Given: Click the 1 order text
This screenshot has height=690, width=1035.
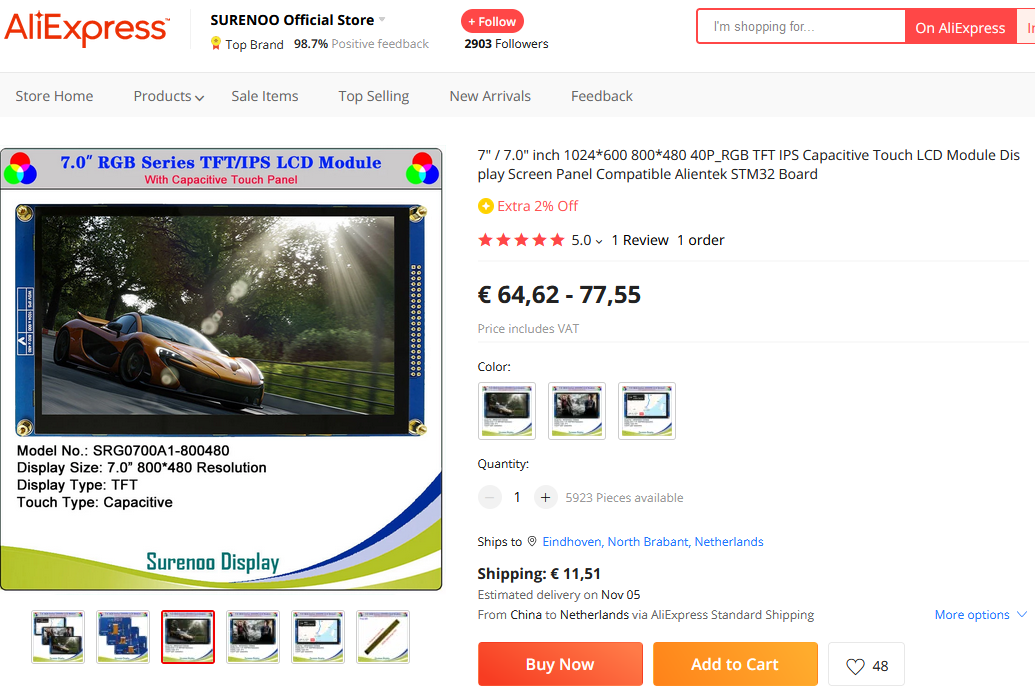Looking at the screenshot, I should 700,240.
